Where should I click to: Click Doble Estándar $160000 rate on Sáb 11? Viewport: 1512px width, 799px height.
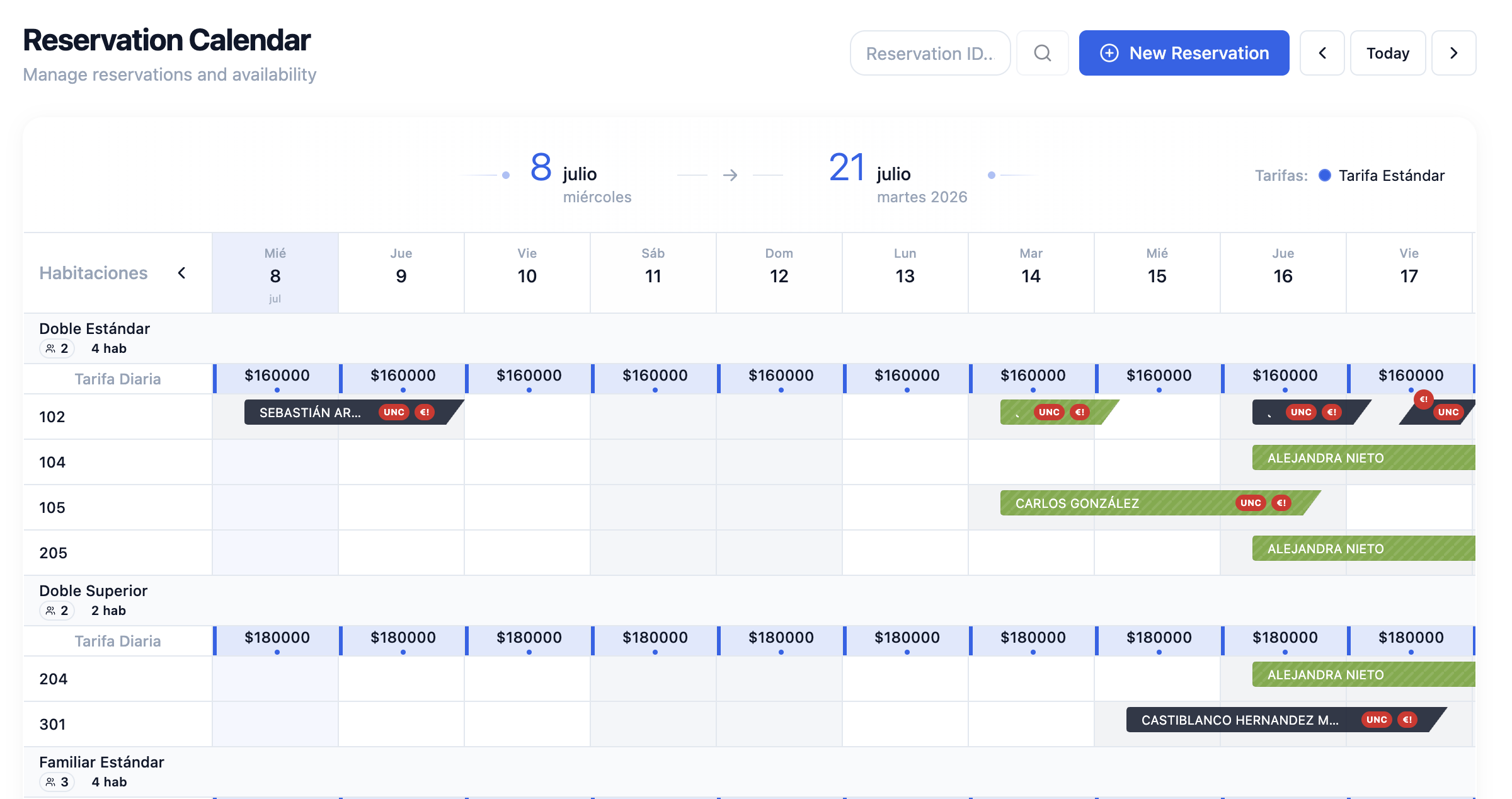tap(655, 378)
